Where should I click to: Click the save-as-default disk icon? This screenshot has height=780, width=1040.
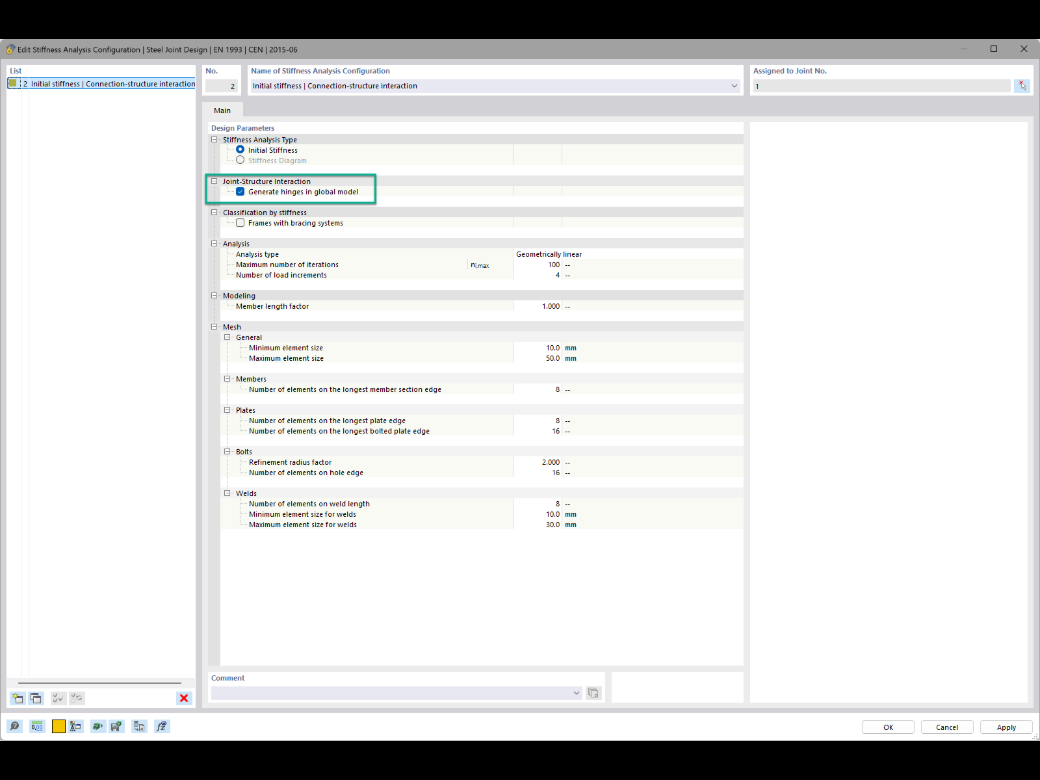click(117, 726)
